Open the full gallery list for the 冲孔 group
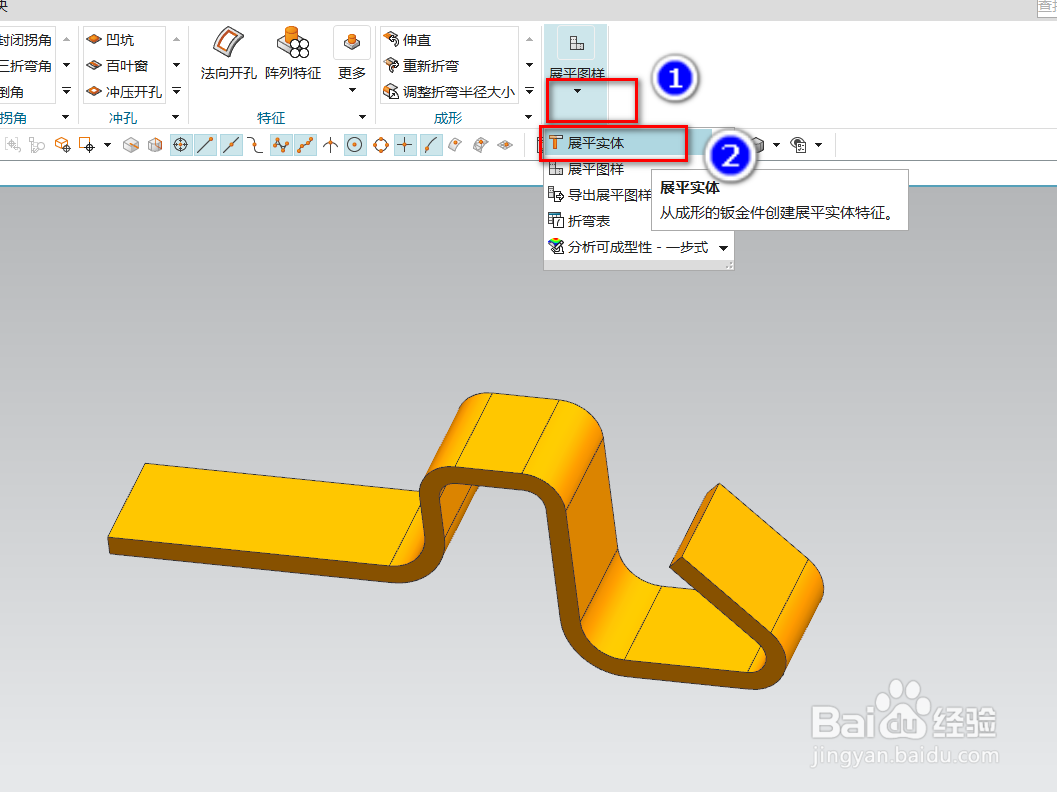The height and width of the screenshot is (792, 1057). click(177, 91)
